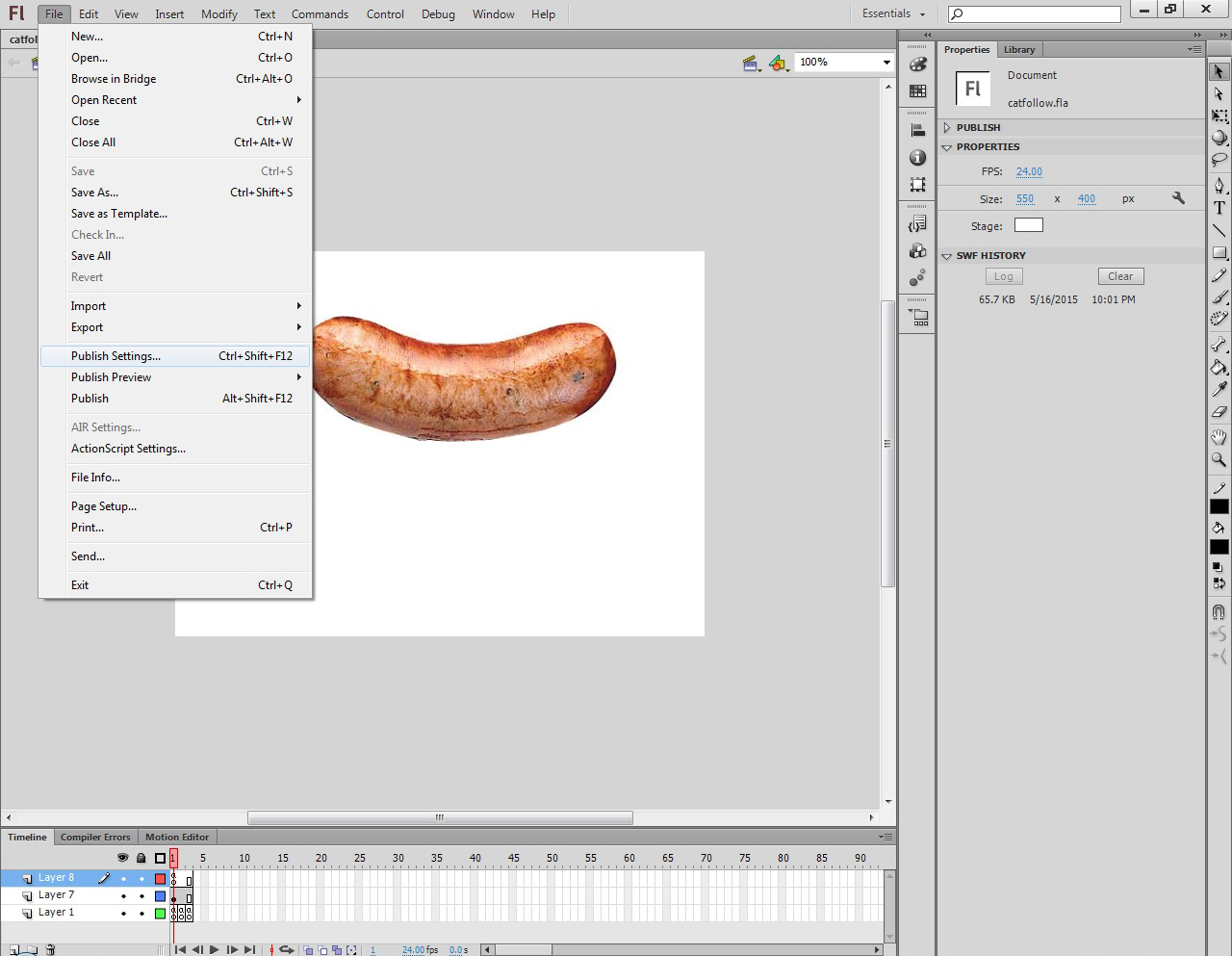1232x956 pixels.
Task: Open the Edit Symbols dropdown icon
Action: coord(779,63)
